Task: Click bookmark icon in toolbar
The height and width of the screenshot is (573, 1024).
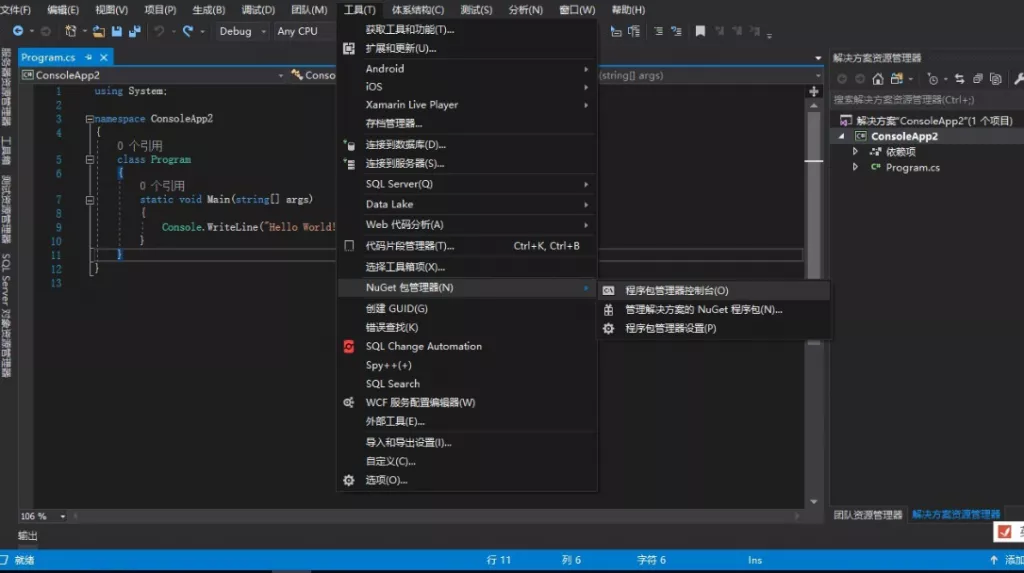Action: tap(700, 31)
